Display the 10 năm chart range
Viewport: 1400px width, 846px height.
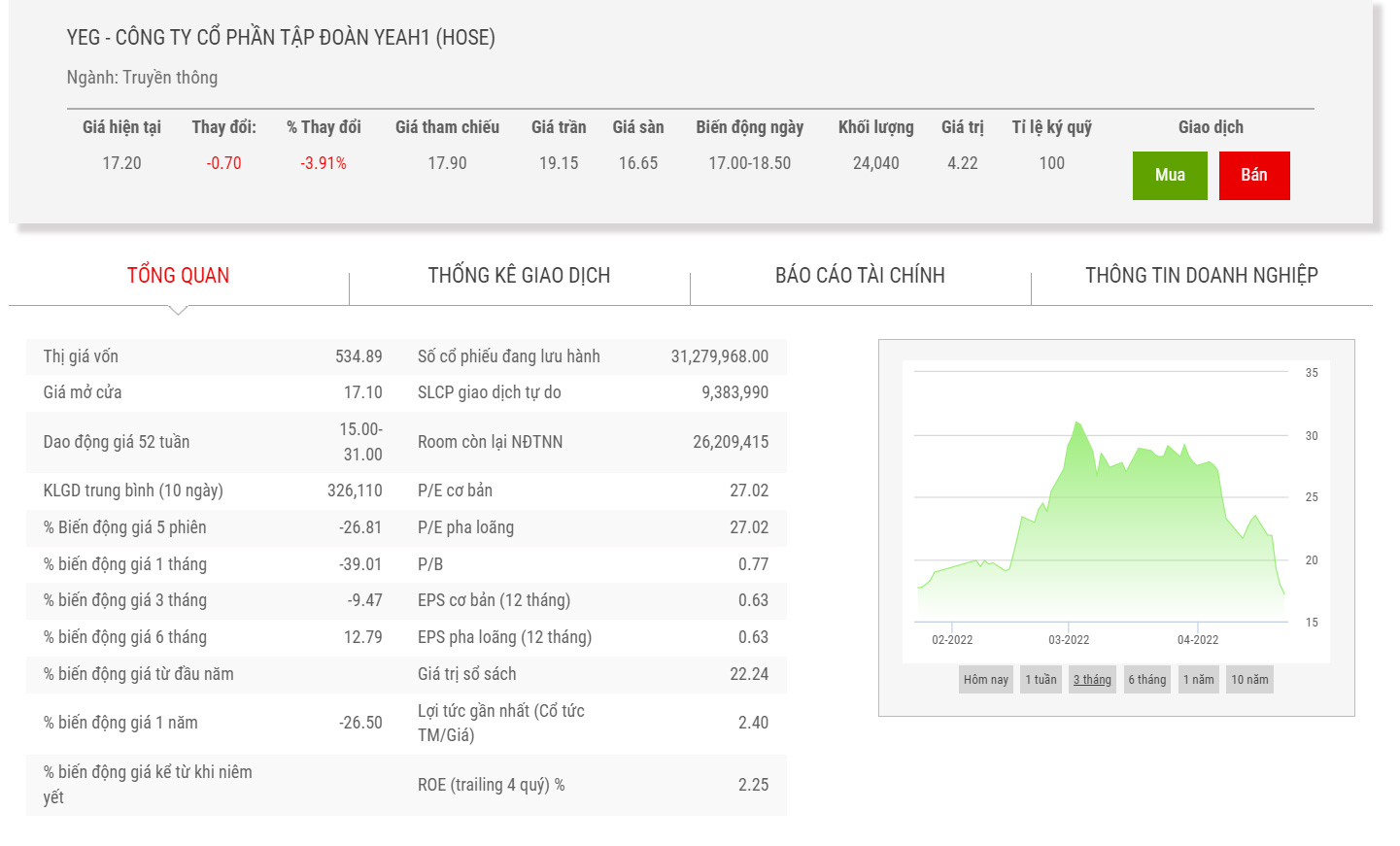(x=1249, y=680)
